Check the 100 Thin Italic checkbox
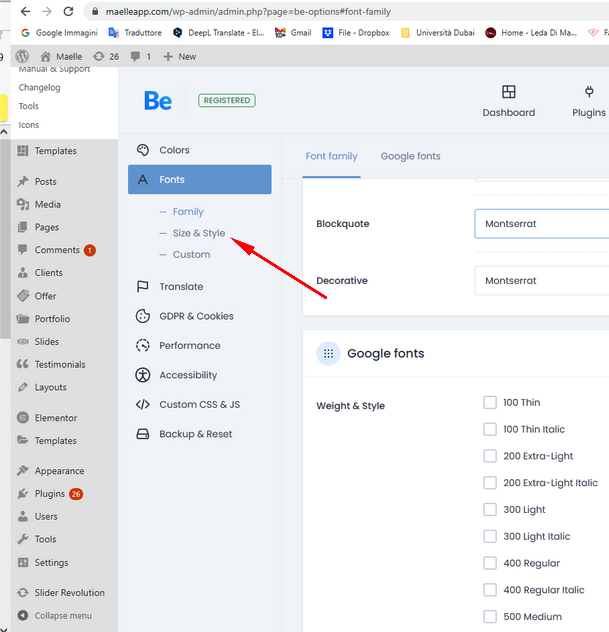 490,429
